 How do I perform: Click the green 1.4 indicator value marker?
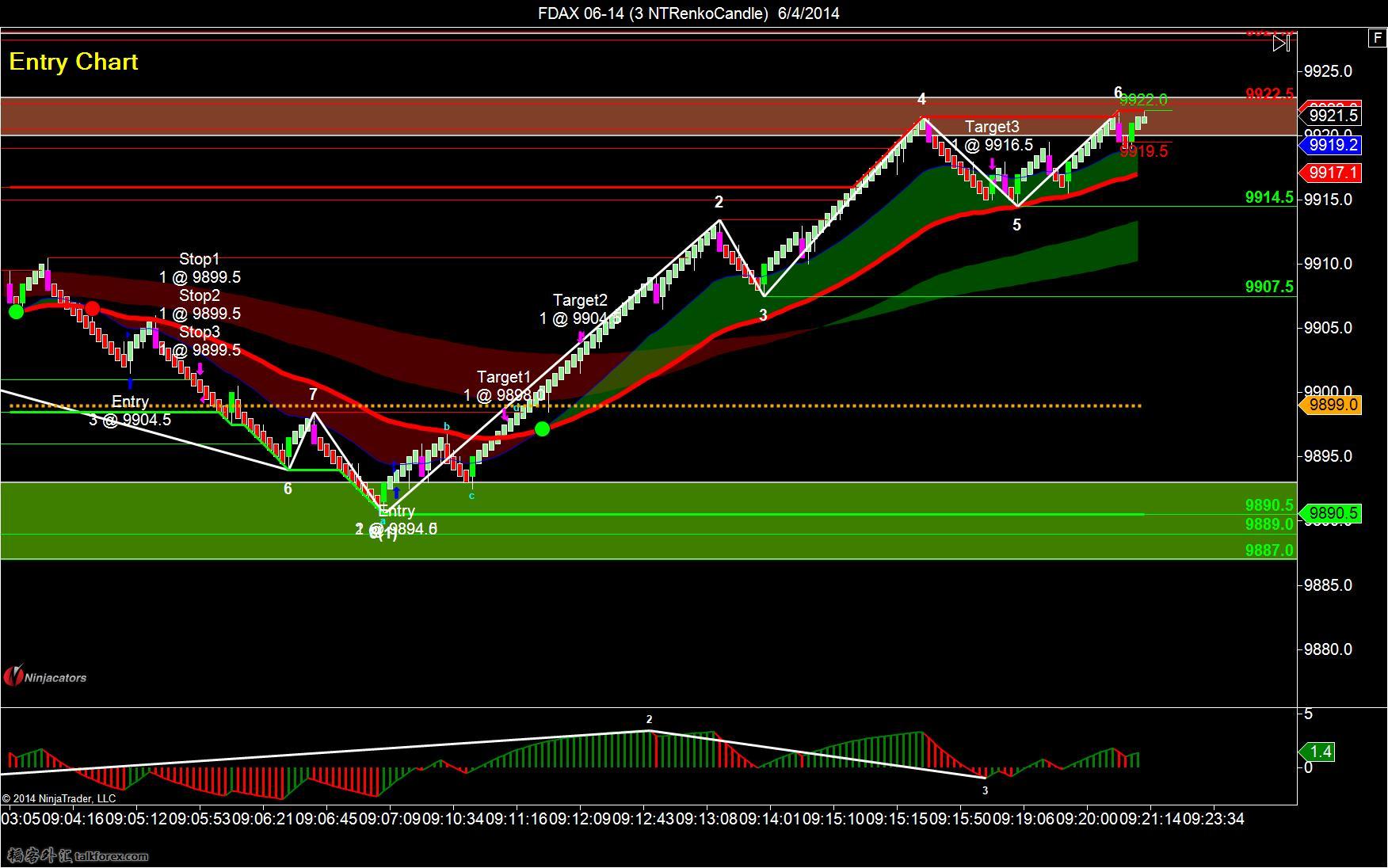click(1317, 752)
